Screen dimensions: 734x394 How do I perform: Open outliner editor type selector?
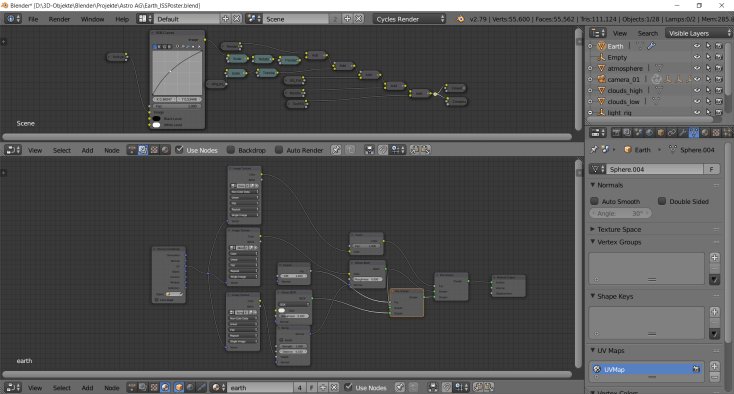(598, 33)
